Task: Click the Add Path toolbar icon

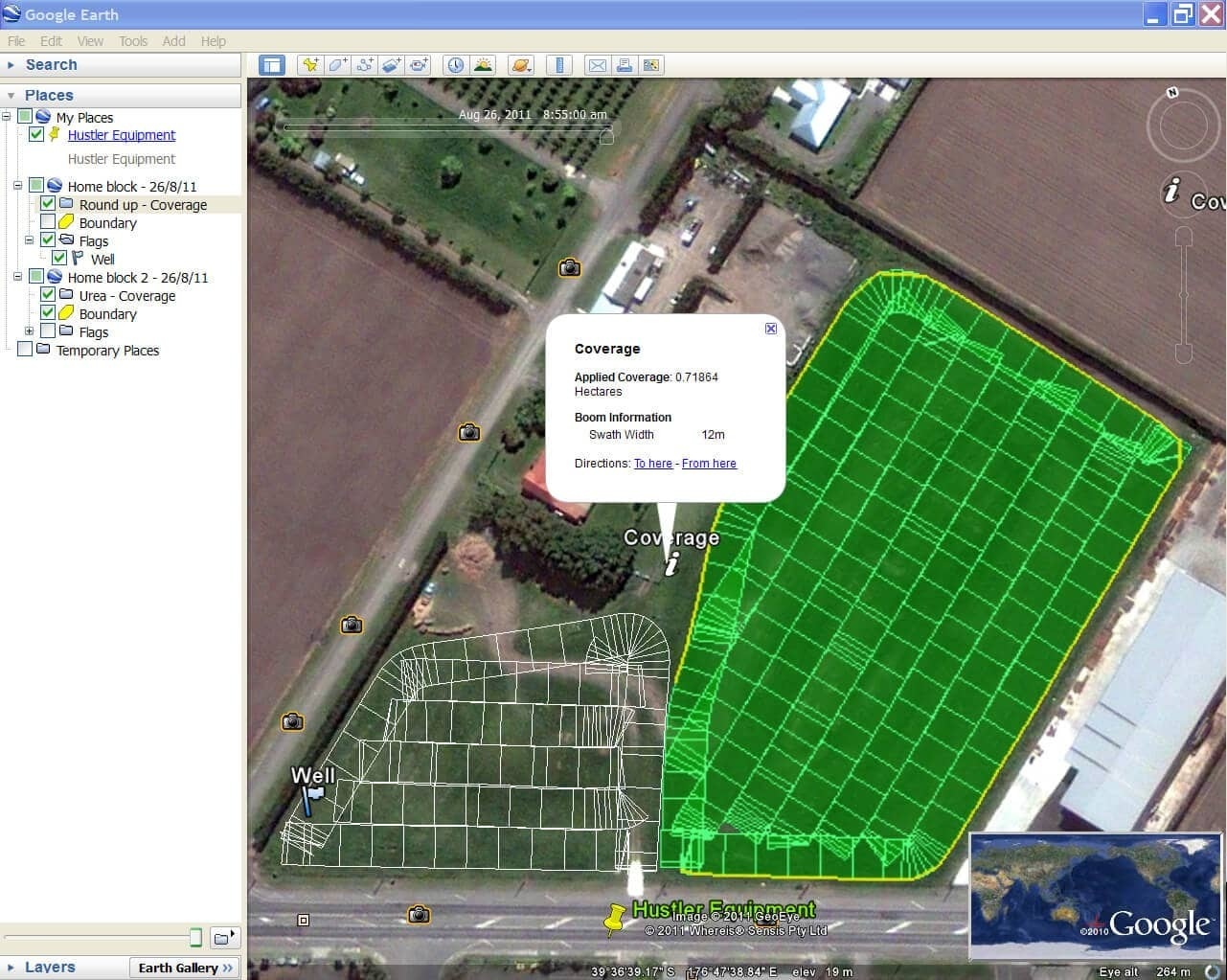Action: click(x=364, y=65)
